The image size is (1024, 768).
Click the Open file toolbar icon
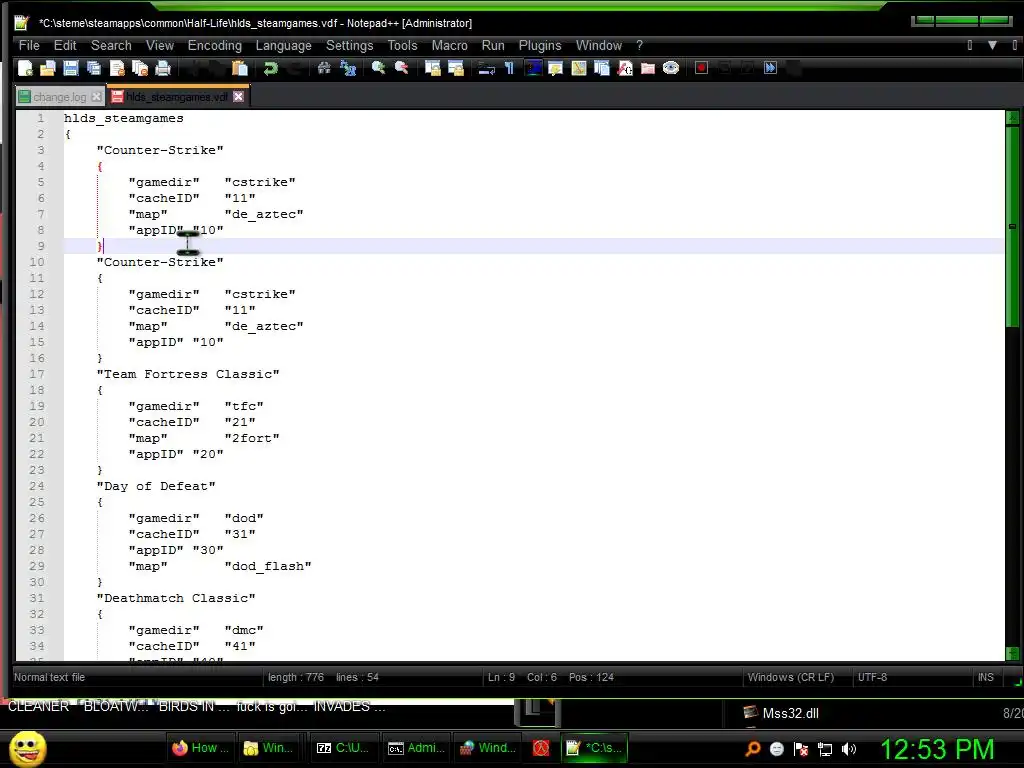coord(48,68)
